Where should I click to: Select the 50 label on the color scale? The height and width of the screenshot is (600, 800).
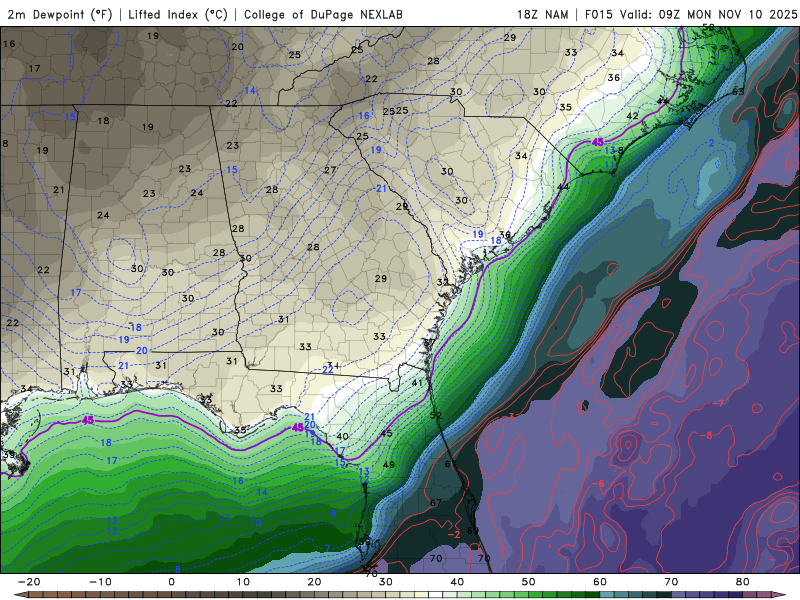pos(529,582)
